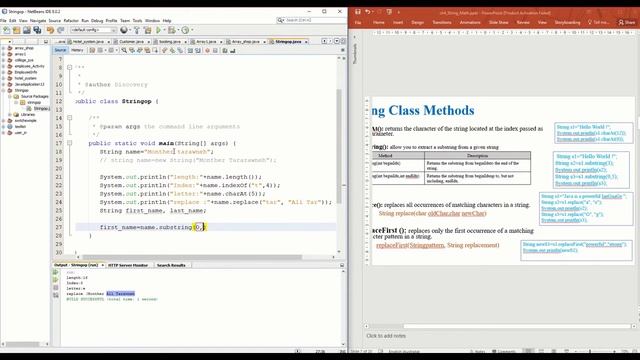Screen dimensions: 640x360
Task: Expand the Libraries node in project tree
Action: [10, 115]
